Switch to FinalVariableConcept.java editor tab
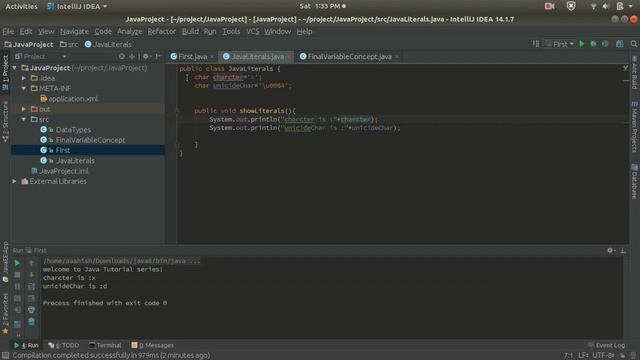This screenshot has height=360, width=640. (349, 57)
